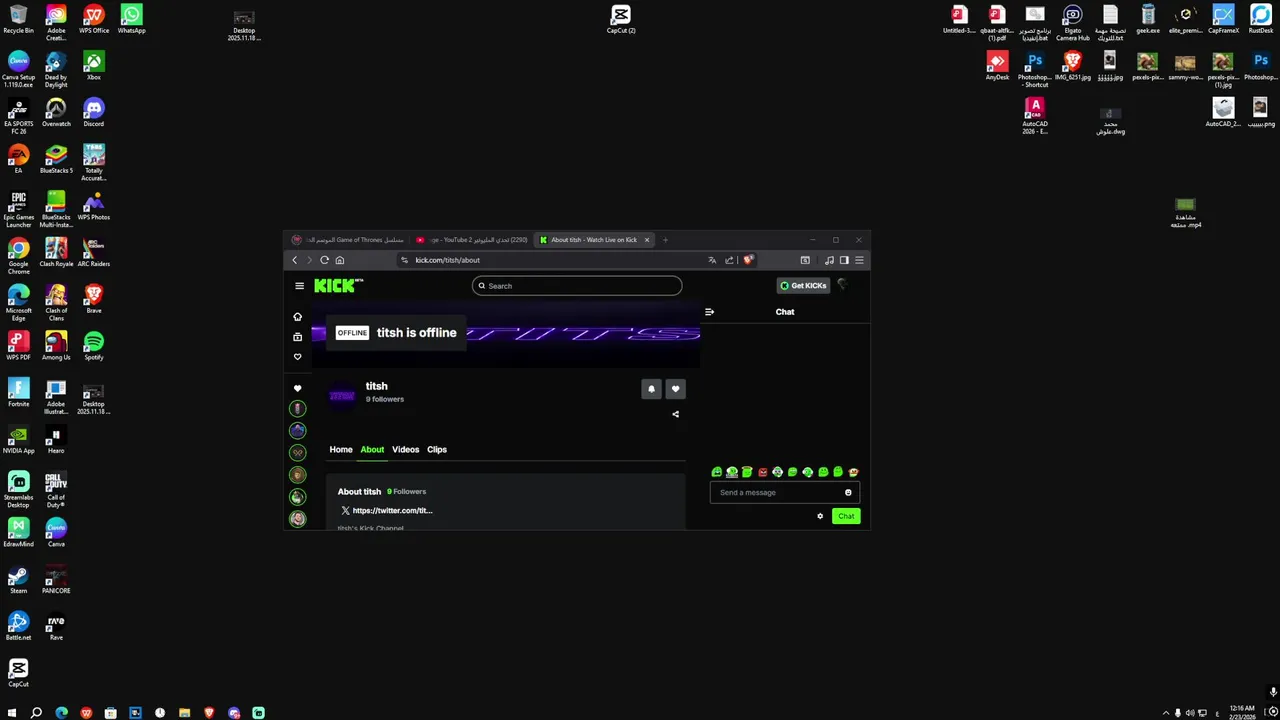1280x720 pixels.
Task: Open the browser main menu icon
Action: [x=859, y=260]
